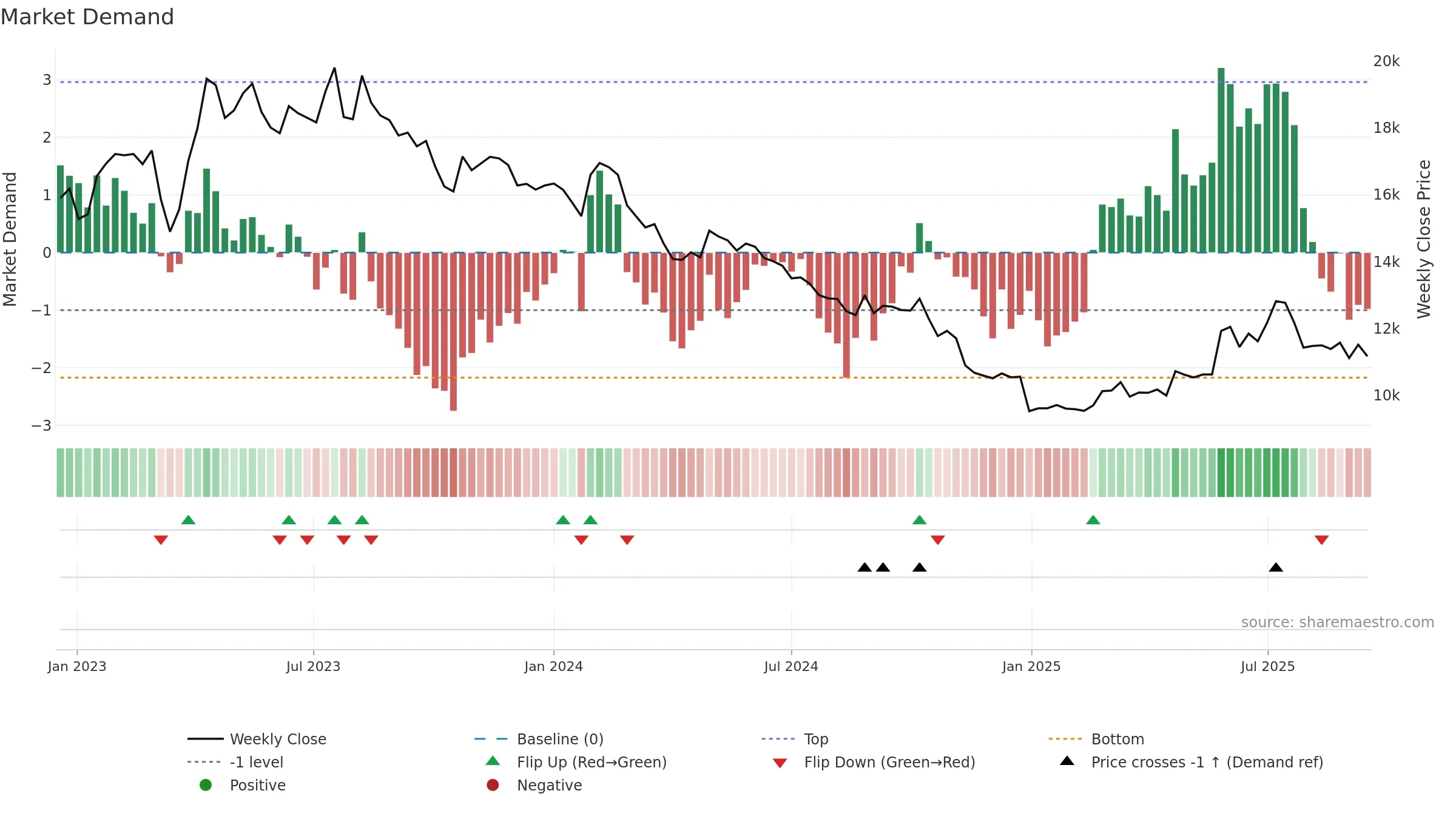1456x819 pixels.
Task: Click the deepest red demand bar below the Bottom line
Action: pyautogui.click(x=453, y=332)
